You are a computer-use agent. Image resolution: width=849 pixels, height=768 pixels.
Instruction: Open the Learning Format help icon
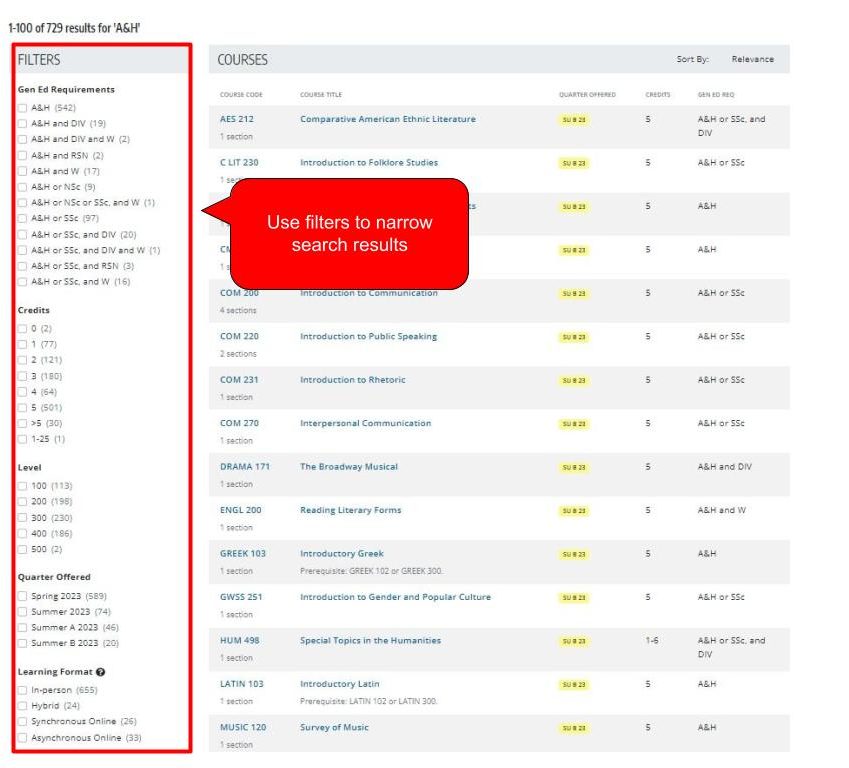[x=100, y=672]
